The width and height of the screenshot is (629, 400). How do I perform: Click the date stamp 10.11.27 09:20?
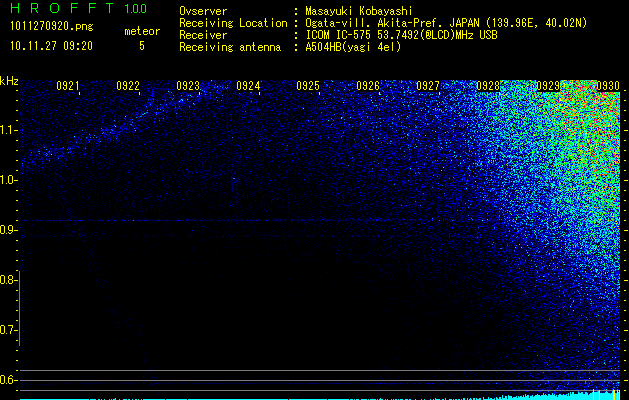click(51, 46)
